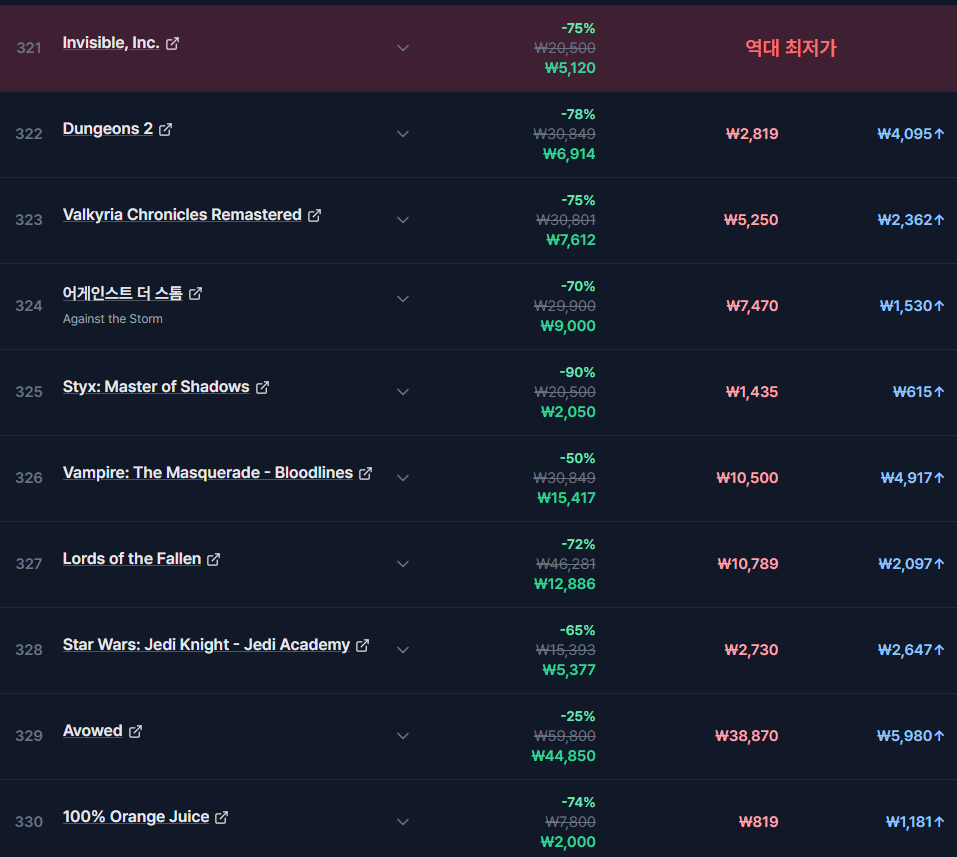The image size is (957, 857).
Task: Open external link icon beside Vampire: The Masquerade - Bloodlines
Action: pyautogui.click(x=366, y=474)
